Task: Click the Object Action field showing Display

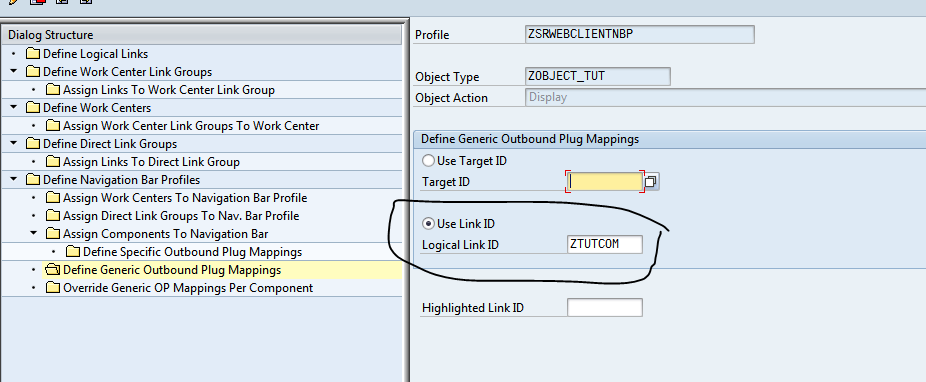Action: [x=725, y=97]
